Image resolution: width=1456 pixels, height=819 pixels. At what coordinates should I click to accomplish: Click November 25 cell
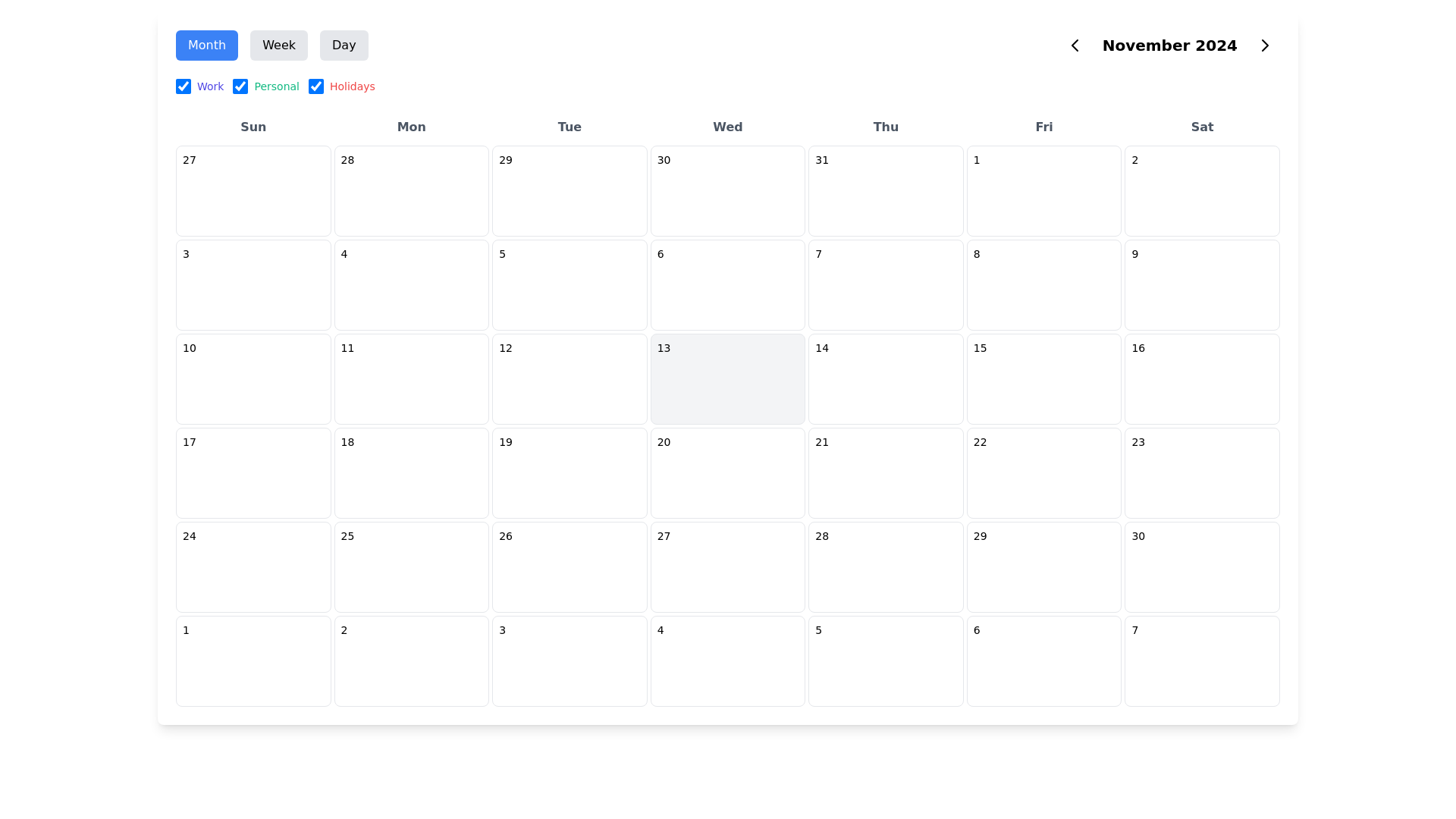point(411,566)
